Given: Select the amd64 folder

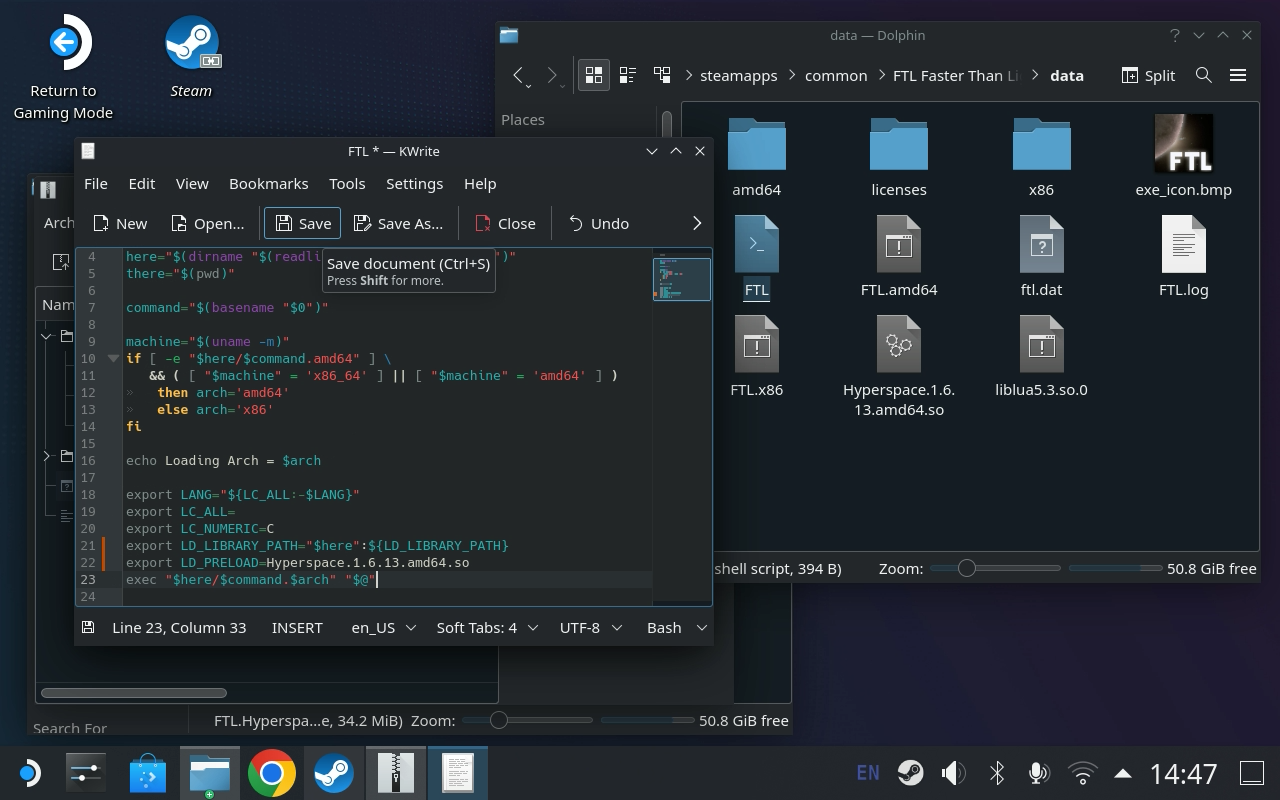Looking at the screenshot, I should tap(757, 158).
